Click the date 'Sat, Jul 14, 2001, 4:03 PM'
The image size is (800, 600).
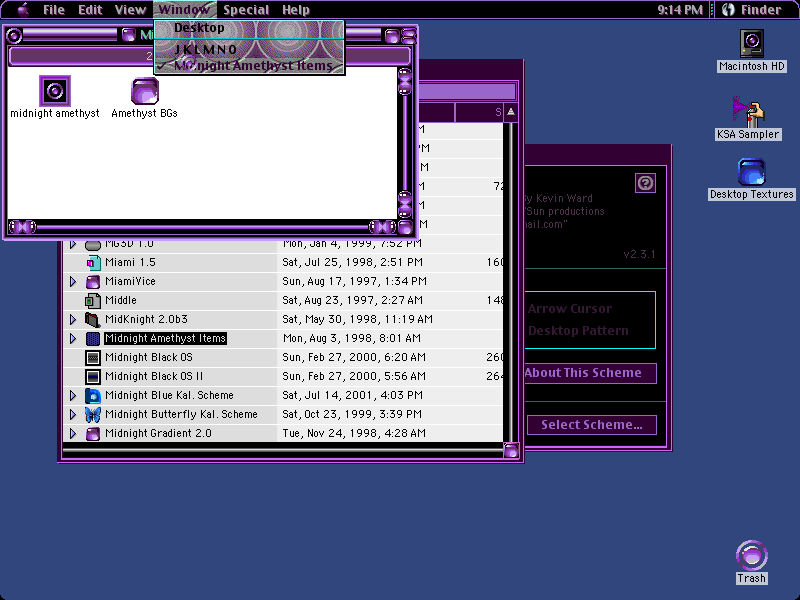tap(353, 395)
